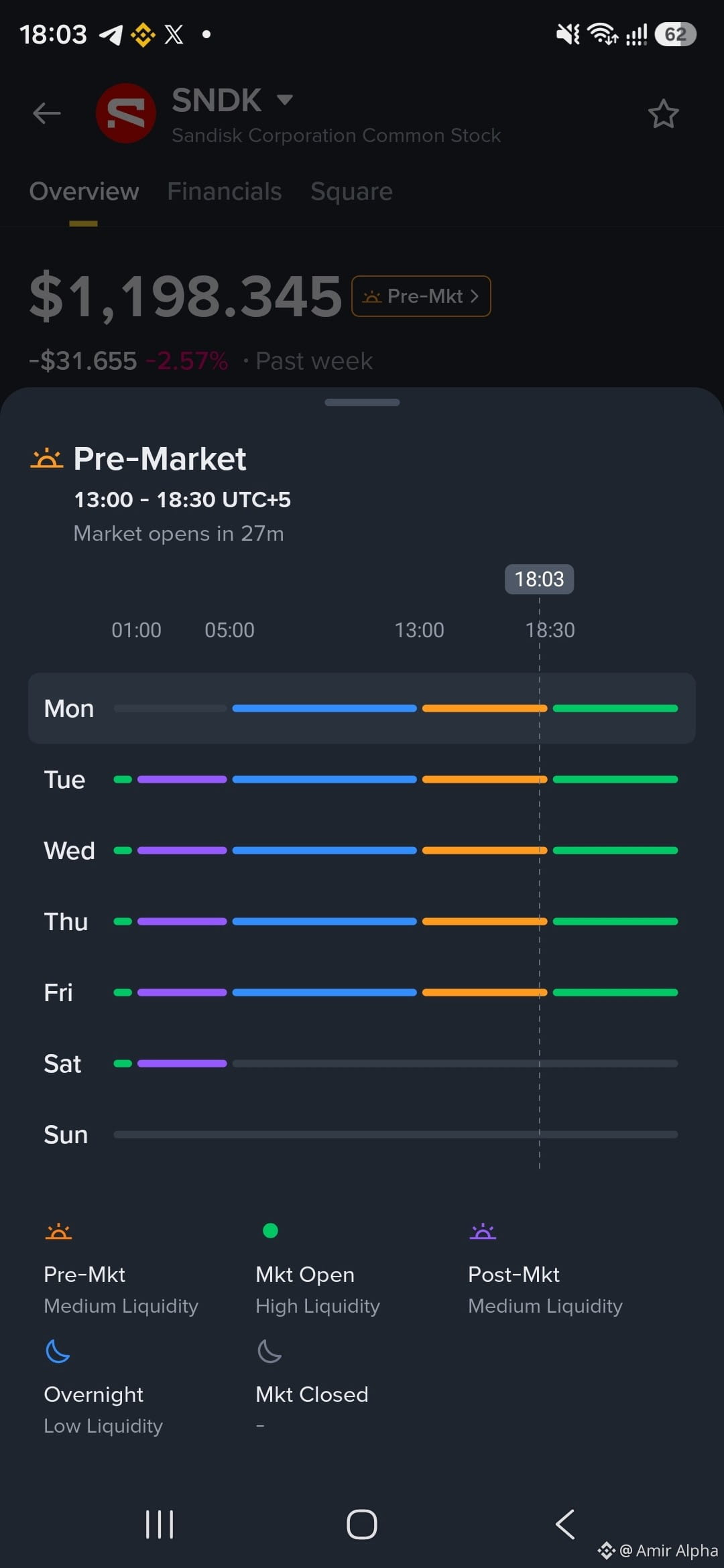The height and width of the screenshot is (1568, 724).
Task: Tap the purple Post-Mkt legend icon
Action: click(483, 1232)
